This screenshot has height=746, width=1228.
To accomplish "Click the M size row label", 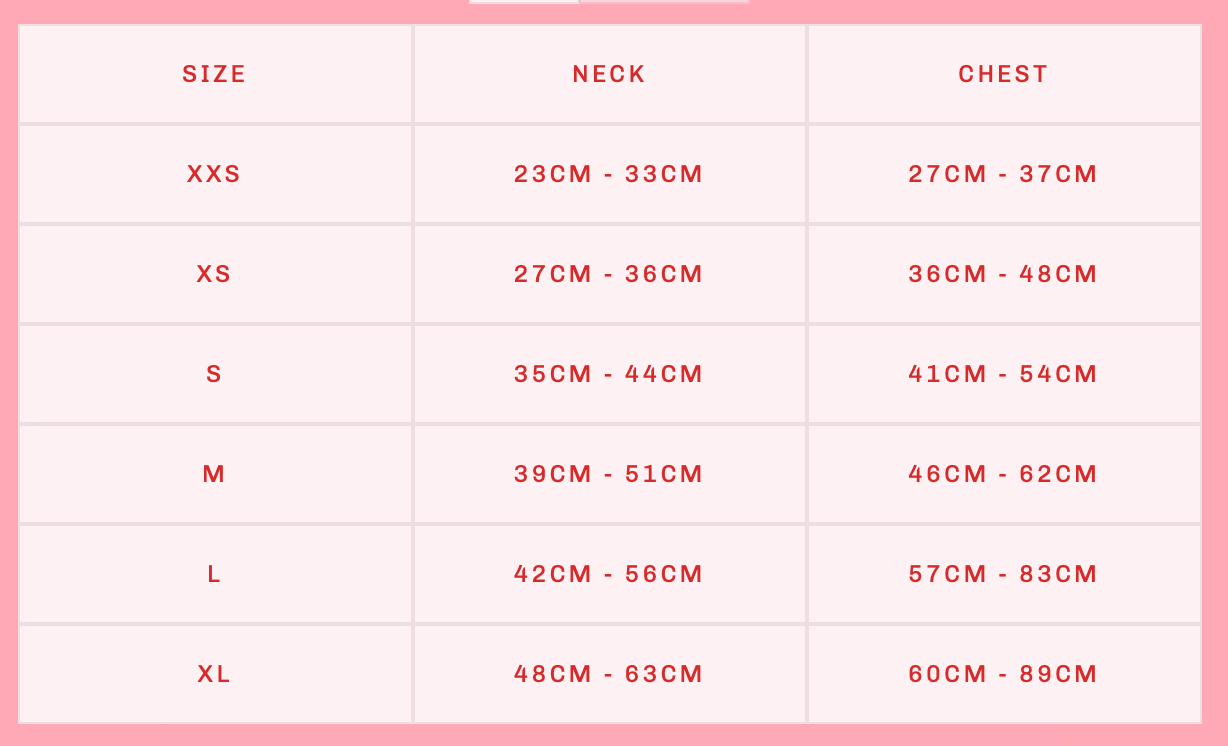I will point(214,474).
